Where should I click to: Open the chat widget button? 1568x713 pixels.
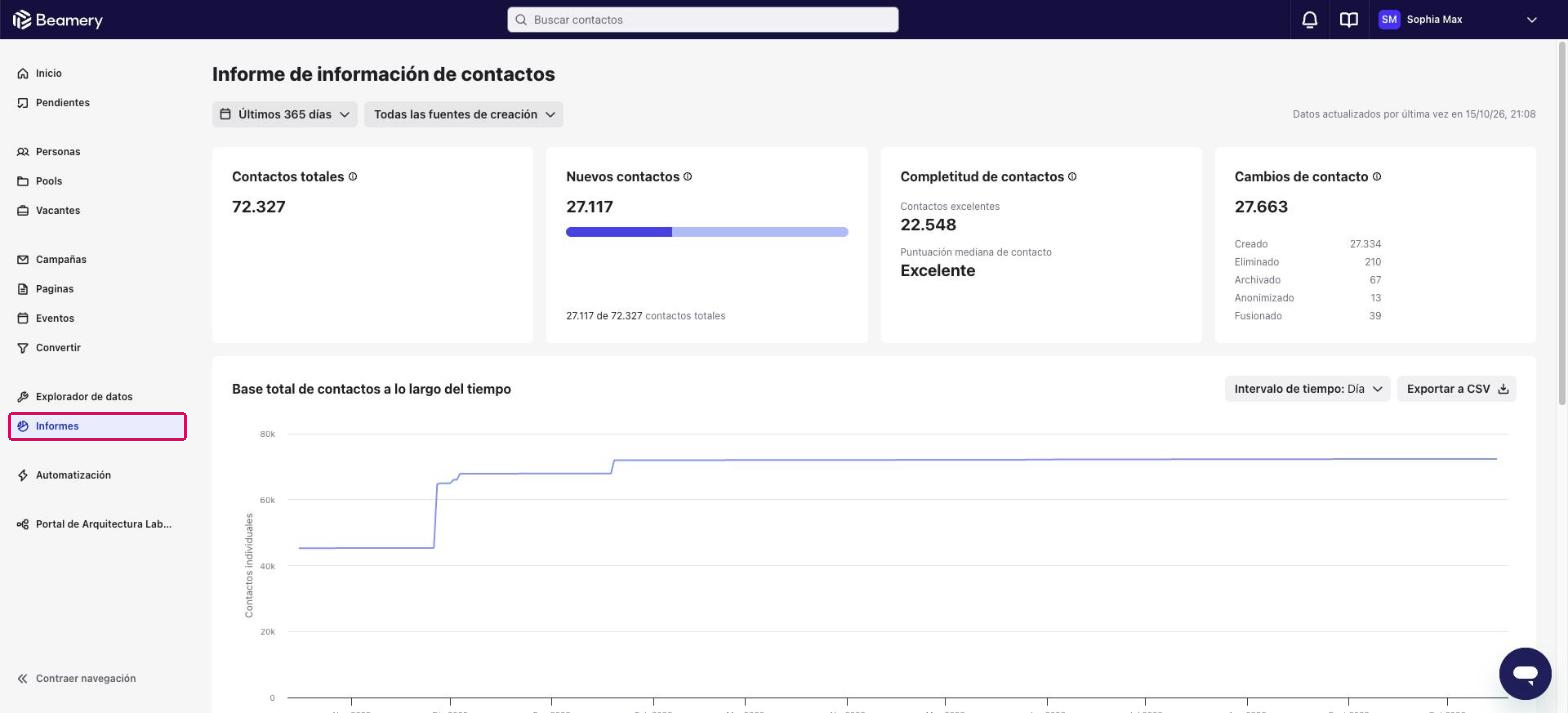[1525, 673]
